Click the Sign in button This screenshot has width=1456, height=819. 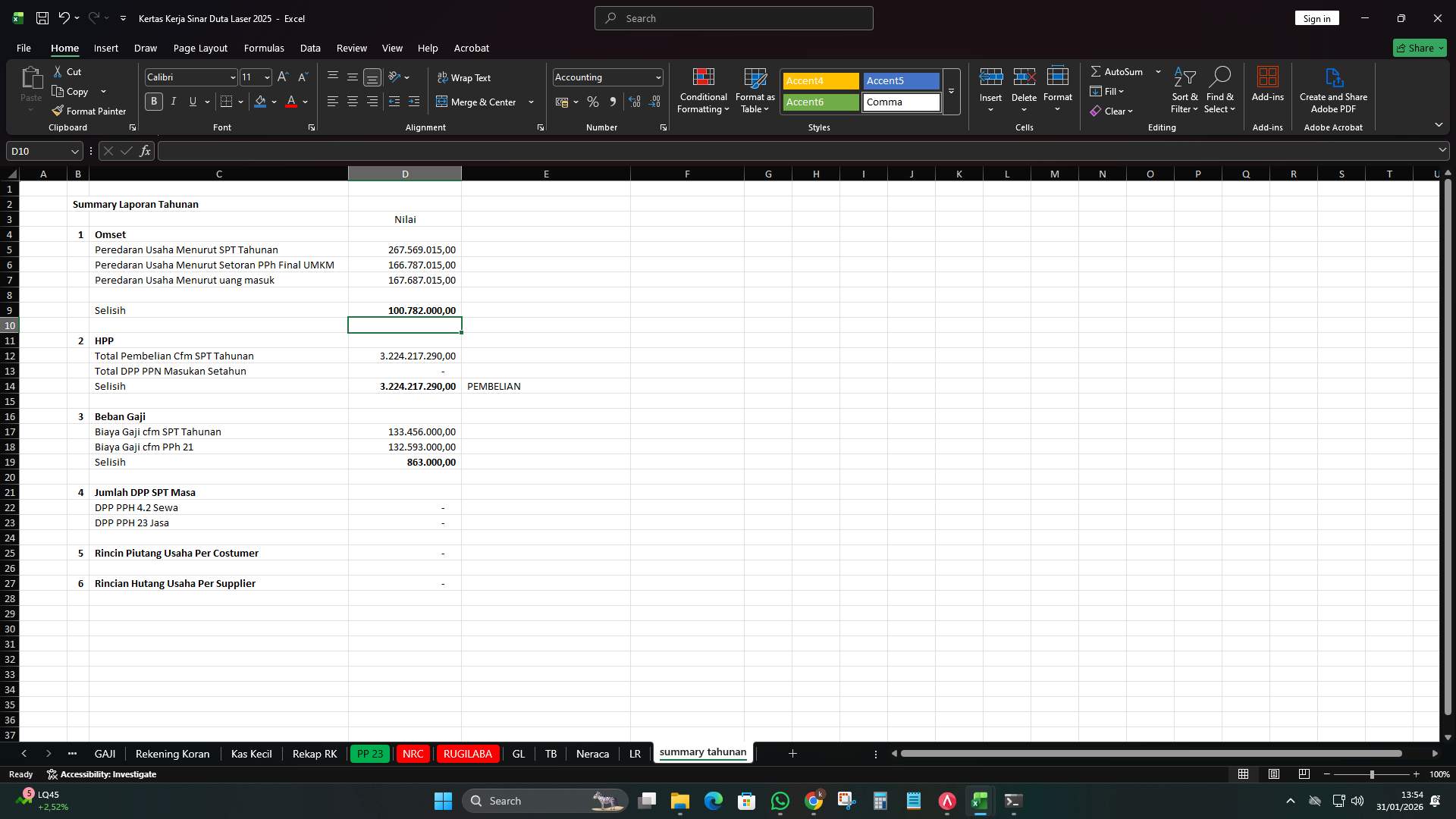(1316, 17)
